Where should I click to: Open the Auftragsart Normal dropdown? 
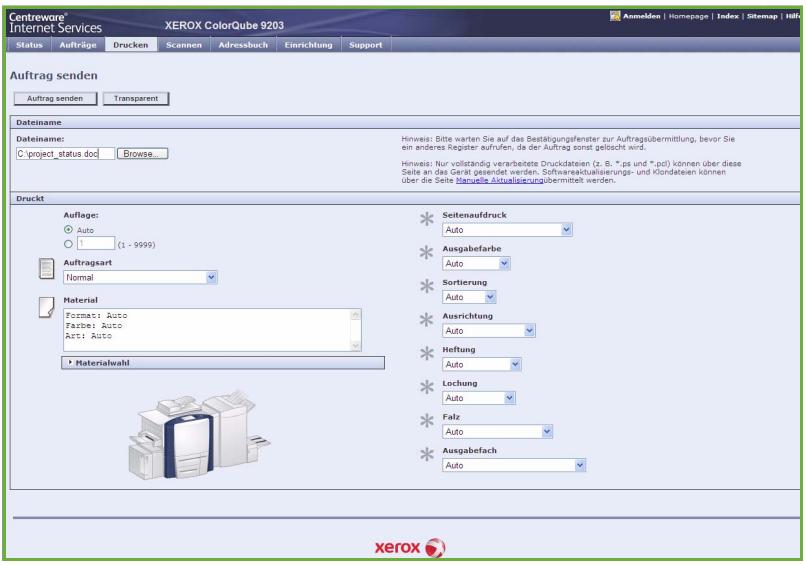[140, 278]
